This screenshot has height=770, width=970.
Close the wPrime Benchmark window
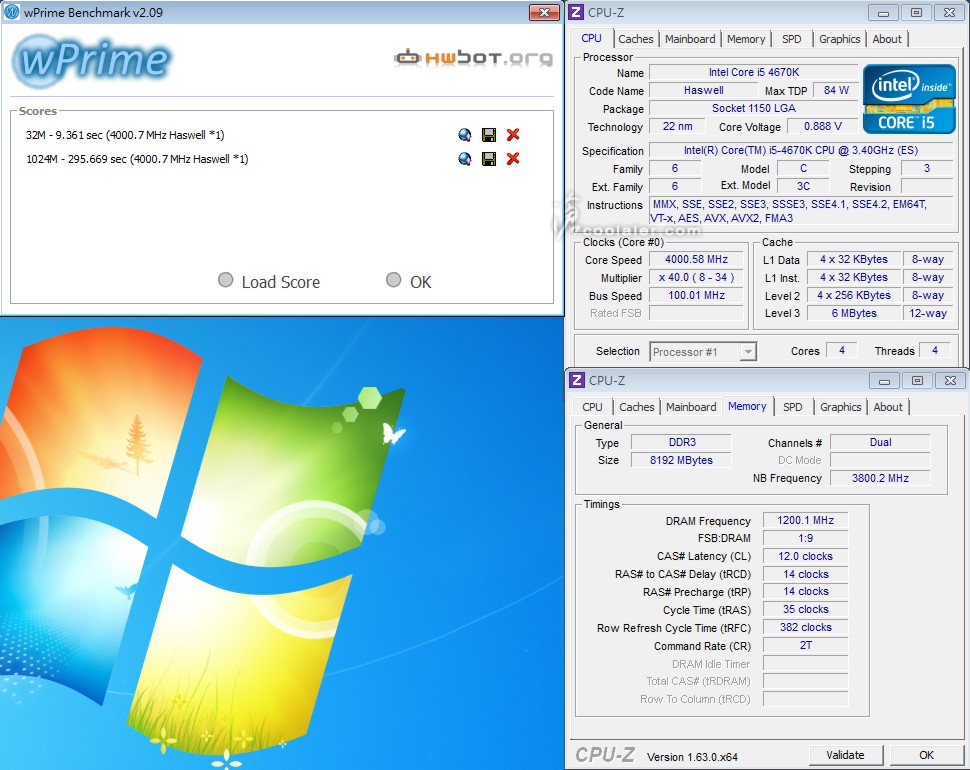pyautogui.click(x=544, y=12)
